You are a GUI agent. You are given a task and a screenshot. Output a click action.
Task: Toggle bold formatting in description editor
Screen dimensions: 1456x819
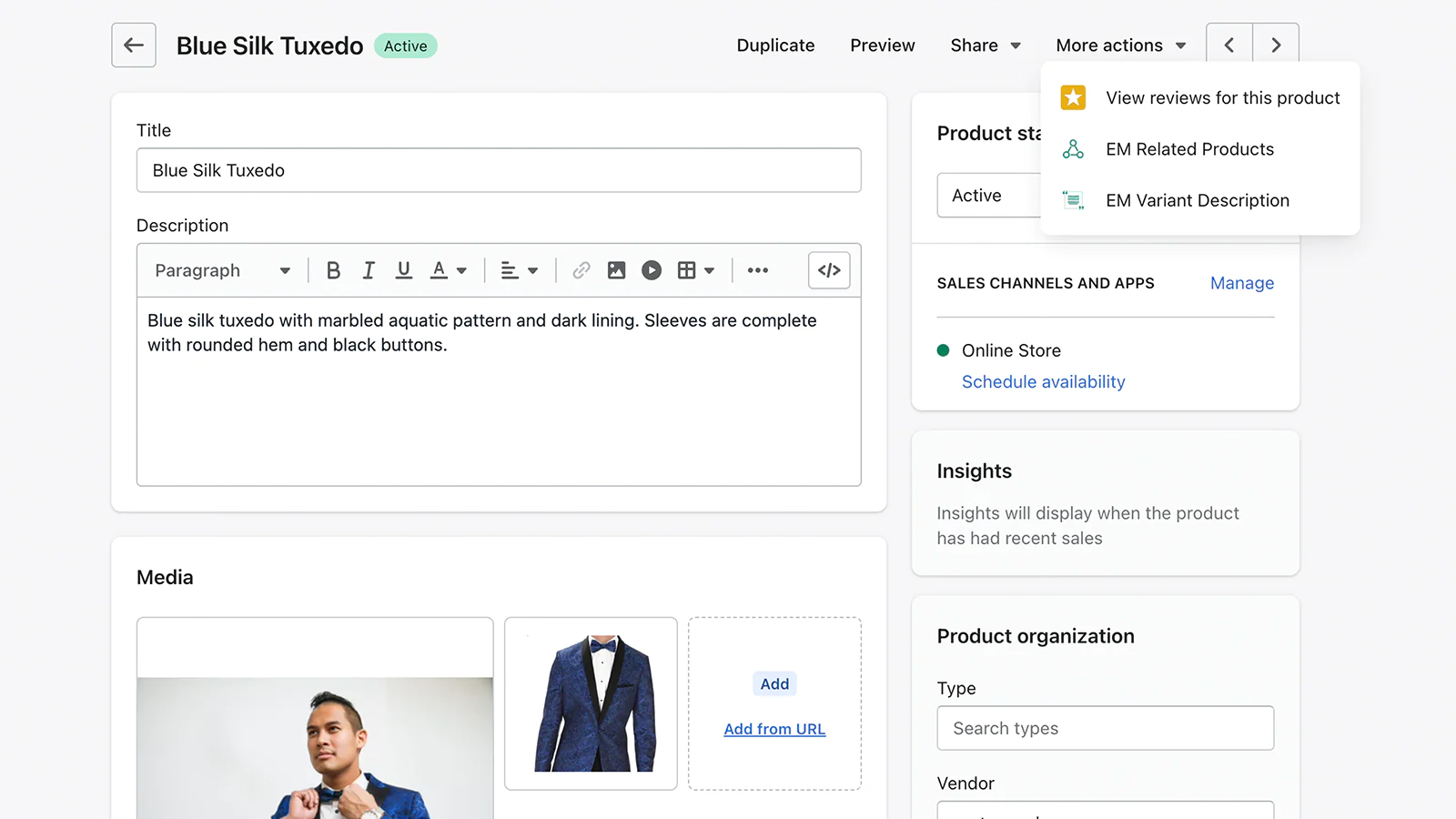coord(333,270)
